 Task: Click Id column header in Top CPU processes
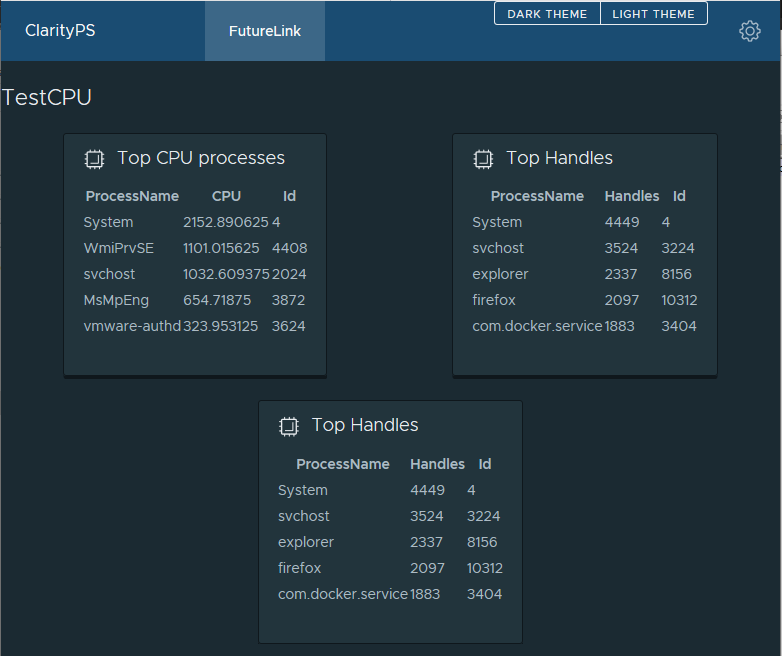tap(289, 196)
